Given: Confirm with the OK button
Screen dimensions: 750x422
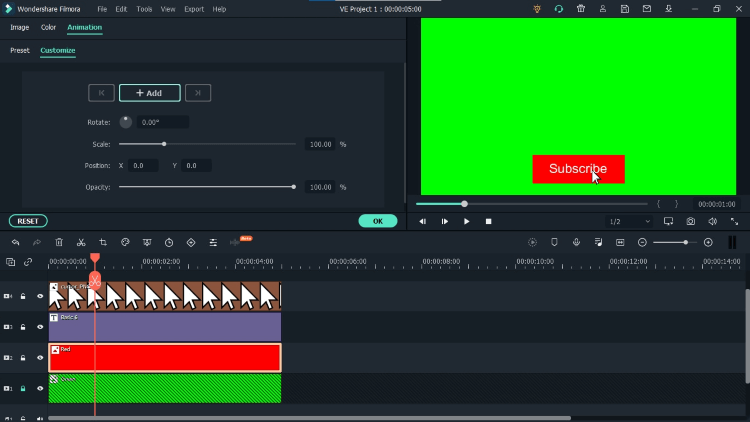Looking at the screenshot, I should click(x=378, y=221).
